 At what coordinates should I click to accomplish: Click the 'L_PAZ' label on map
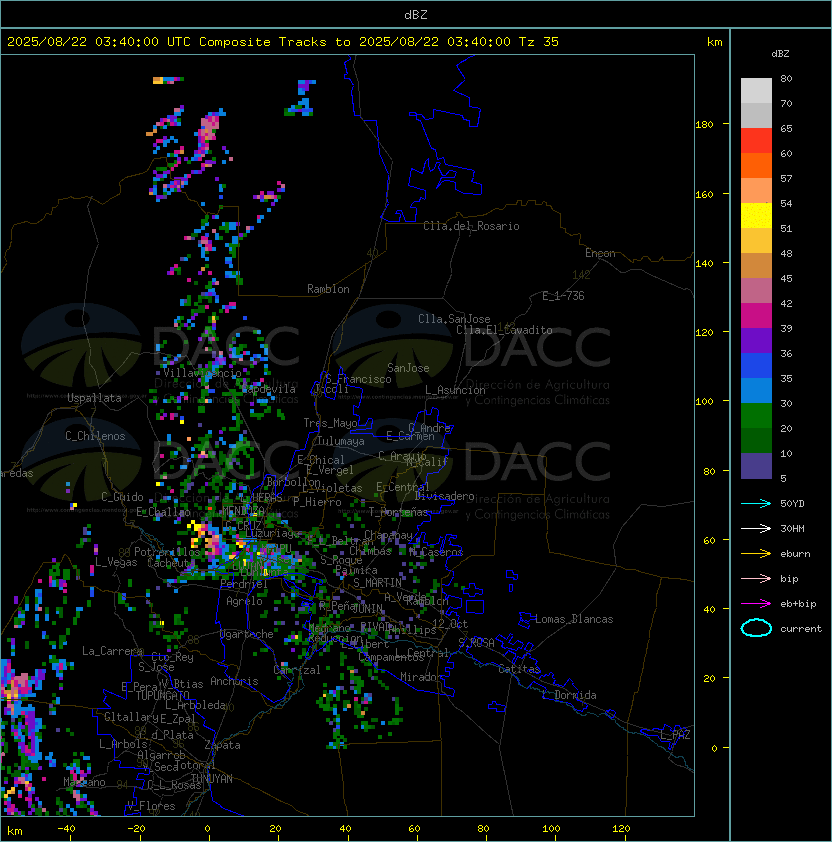pyautogui.click(x=675, y=735)
